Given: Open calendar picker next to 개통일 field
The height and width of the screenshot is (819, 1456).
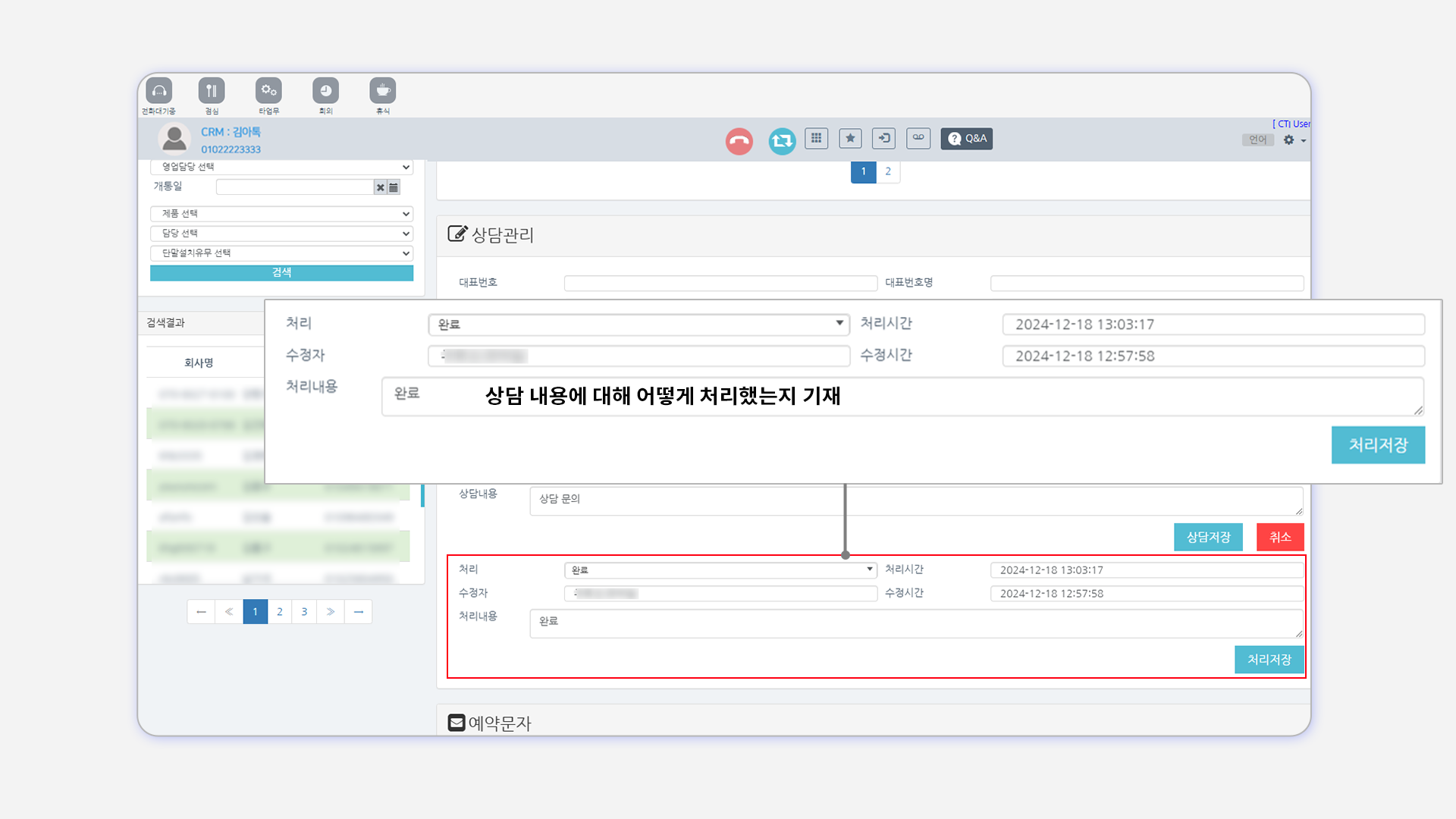Looking at the screenshot, I should (x=394, y=187).
